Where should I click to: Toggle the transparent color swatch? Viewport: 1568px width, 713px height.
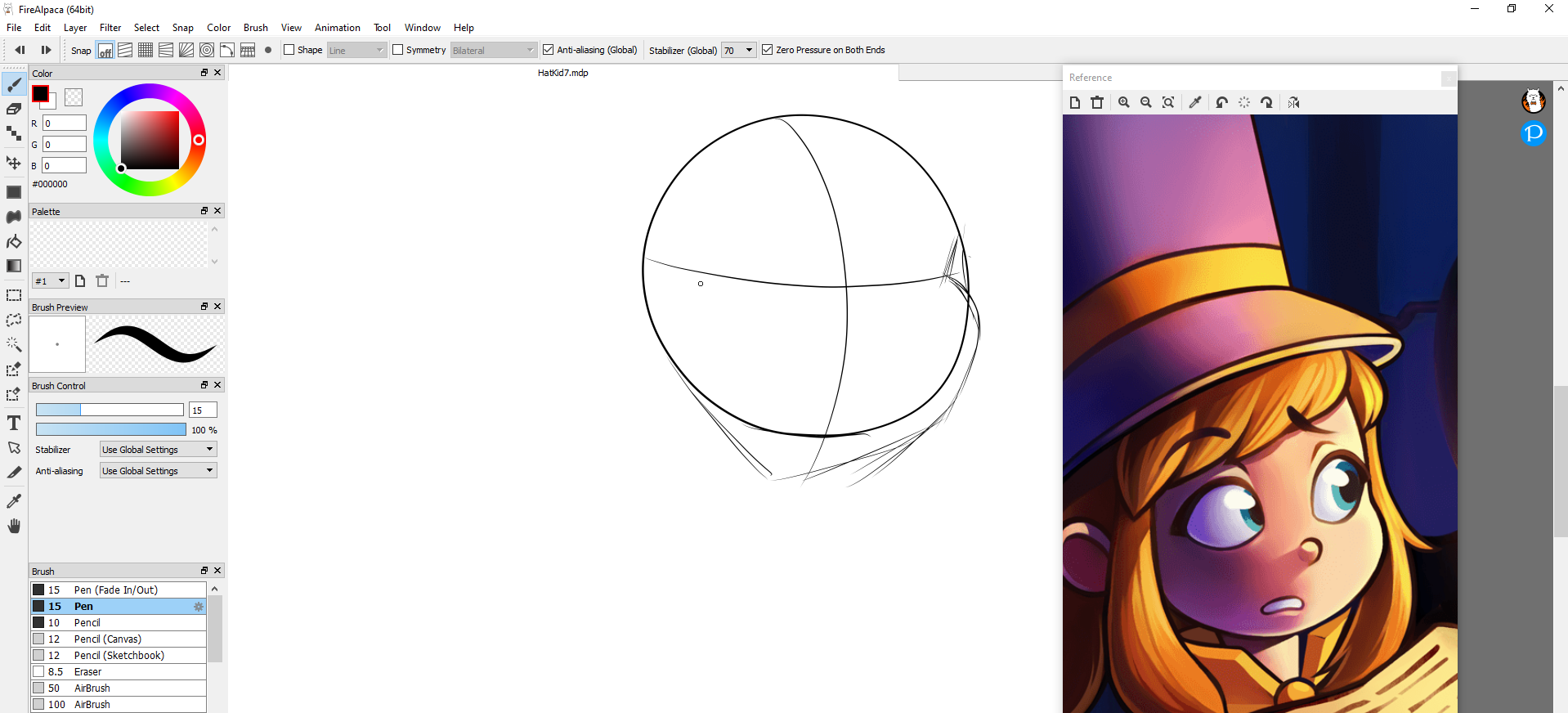[x=74, y=97]
